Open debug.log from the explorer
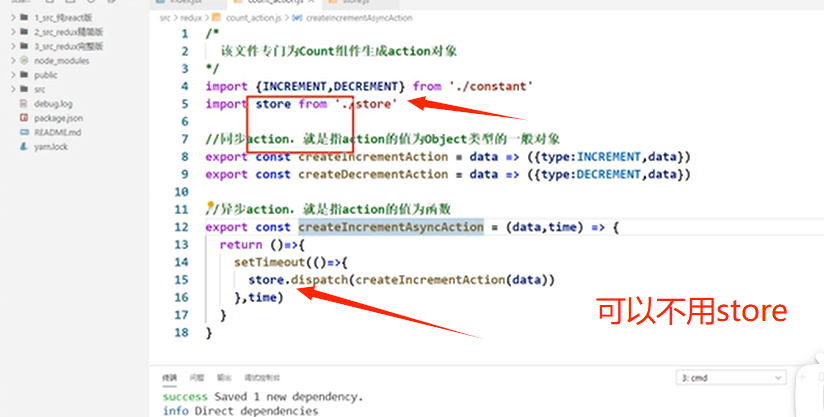The image size is (824, 417). (53, 104)
